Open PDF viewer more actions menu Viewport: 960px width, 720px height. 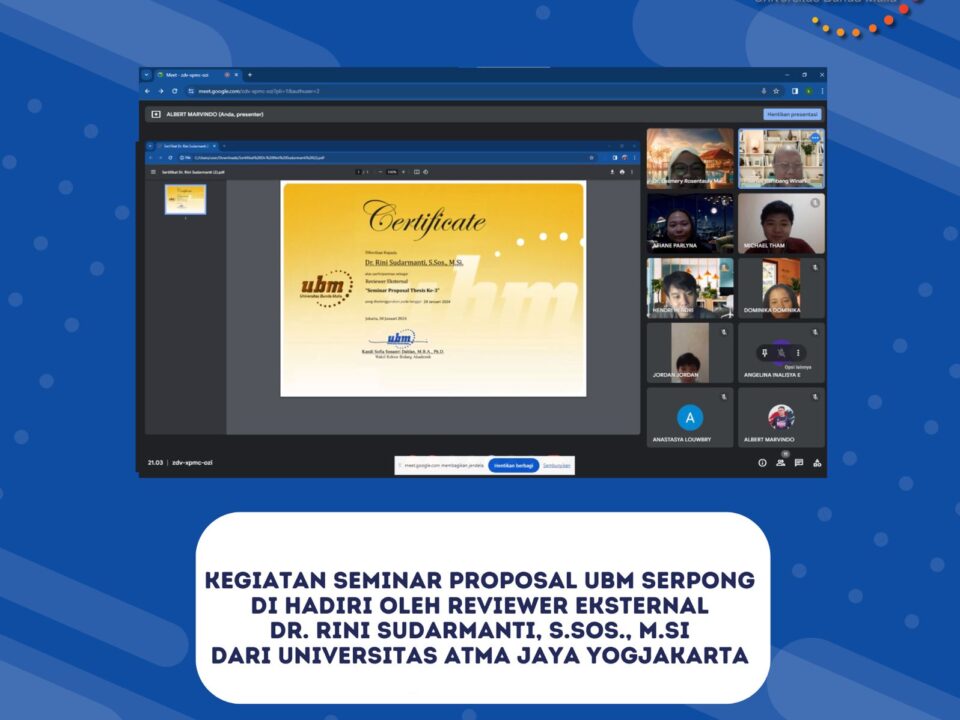(632, 172)
